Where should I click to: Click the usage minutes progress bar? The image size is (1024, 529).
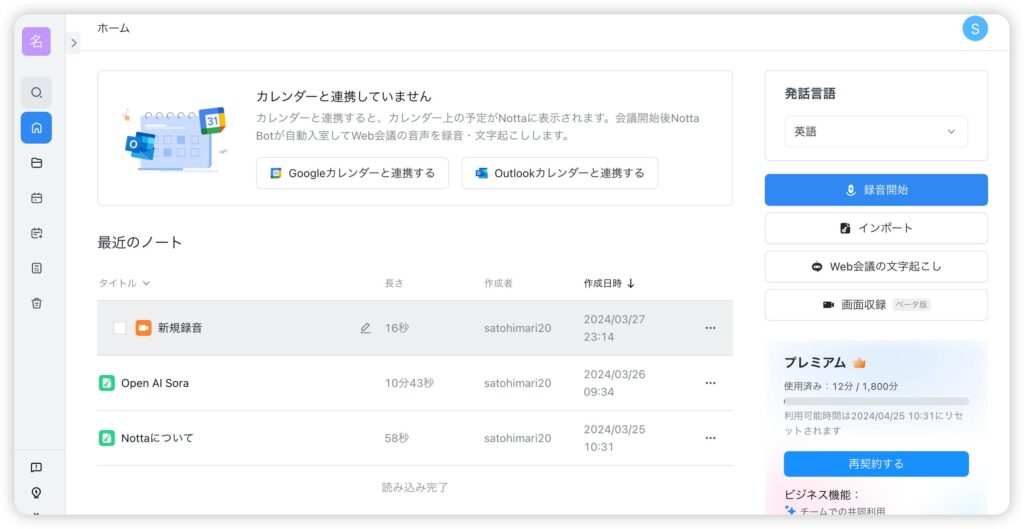pyautogui.click(x=875, y=401)
